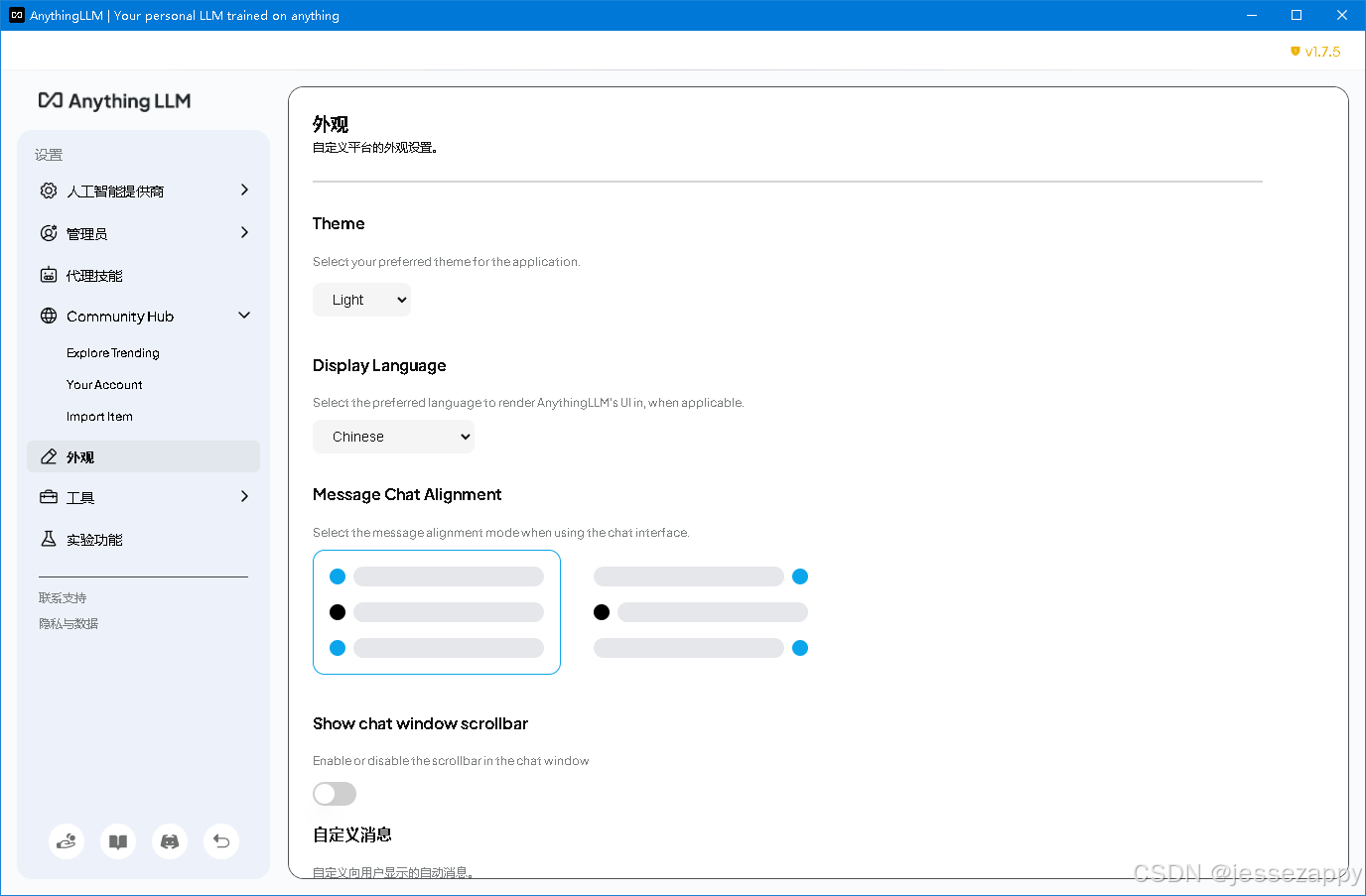Open the Theme dropdown showing Light
The image size is (1366, 896).
361,300
